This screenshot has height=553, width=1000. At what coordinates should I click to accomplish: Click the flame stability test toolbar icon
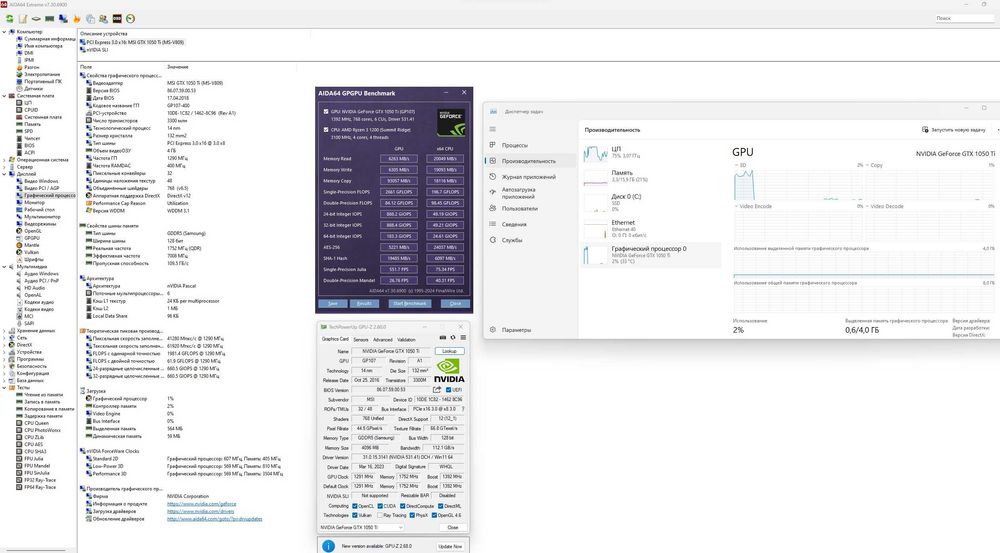pyautogui.click(x=77, y=18)
